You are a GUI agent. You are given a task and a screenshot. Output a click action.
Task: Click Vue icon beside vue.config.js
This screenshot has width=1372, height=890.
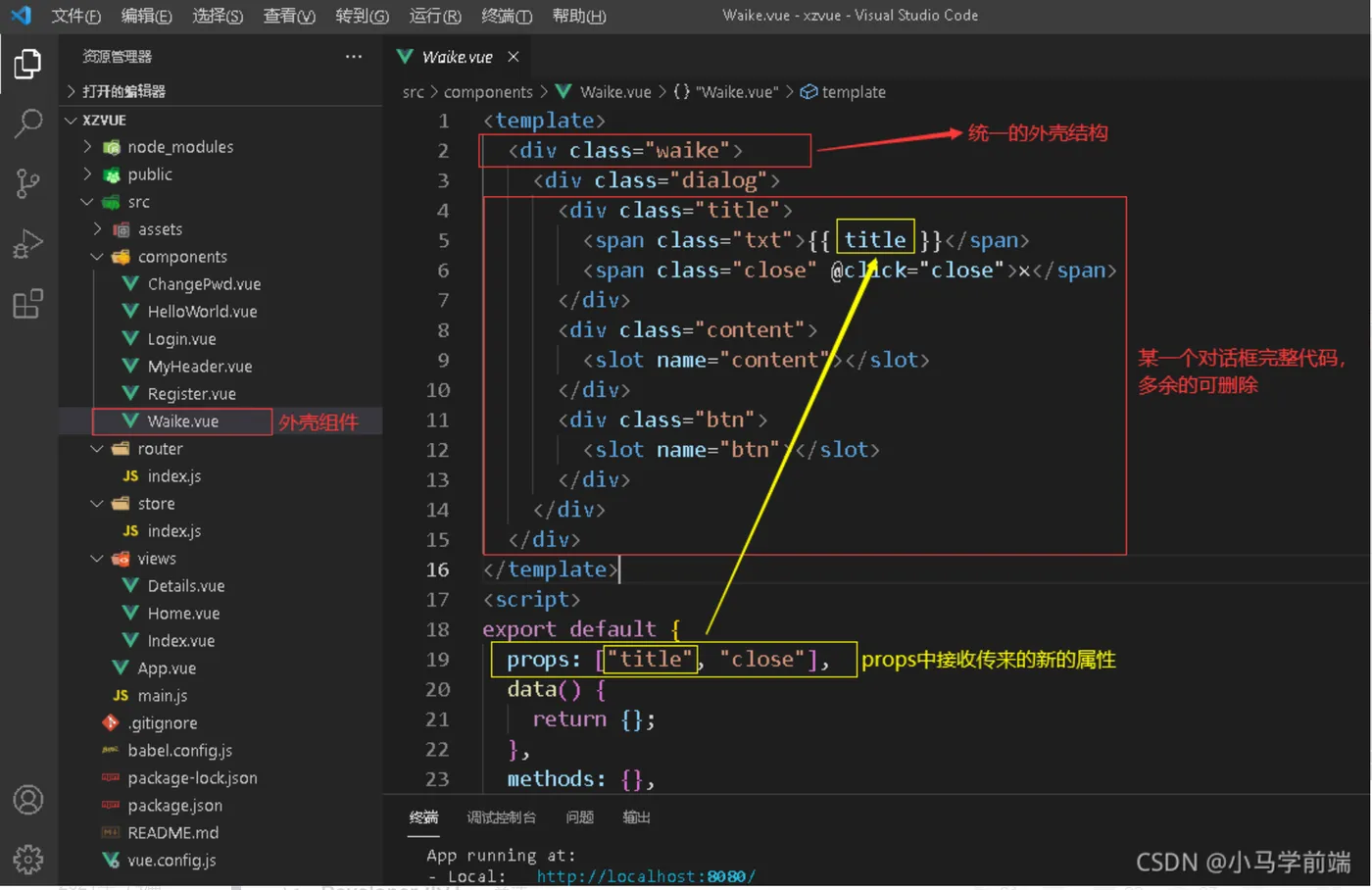click(x=111, y=860)
